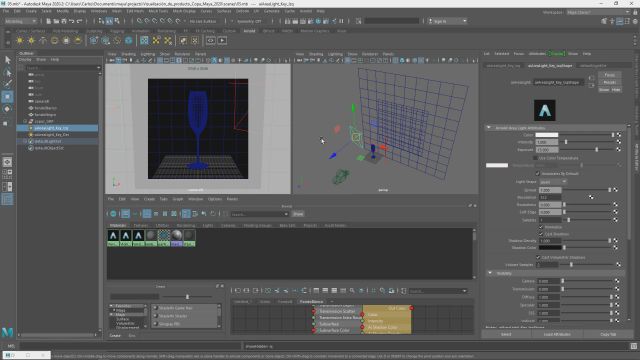Screen dimensions: 640x360
Task: Click the Save Scene icon
Action: (x=64, y=21)
